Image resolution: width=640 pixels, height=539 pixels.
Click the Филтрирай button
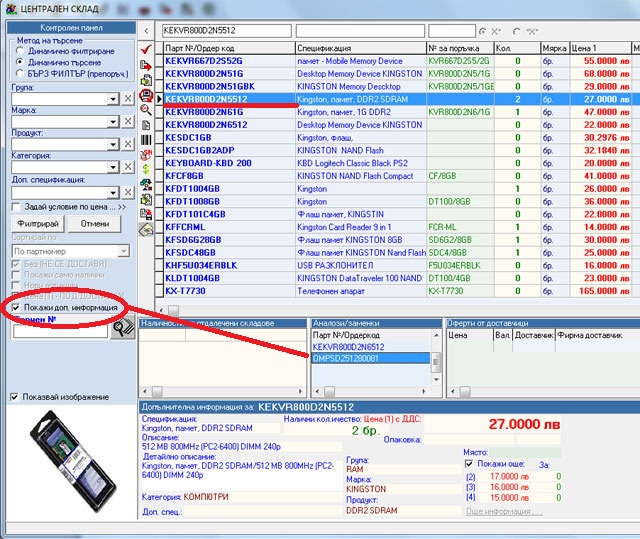pos(38,224)
